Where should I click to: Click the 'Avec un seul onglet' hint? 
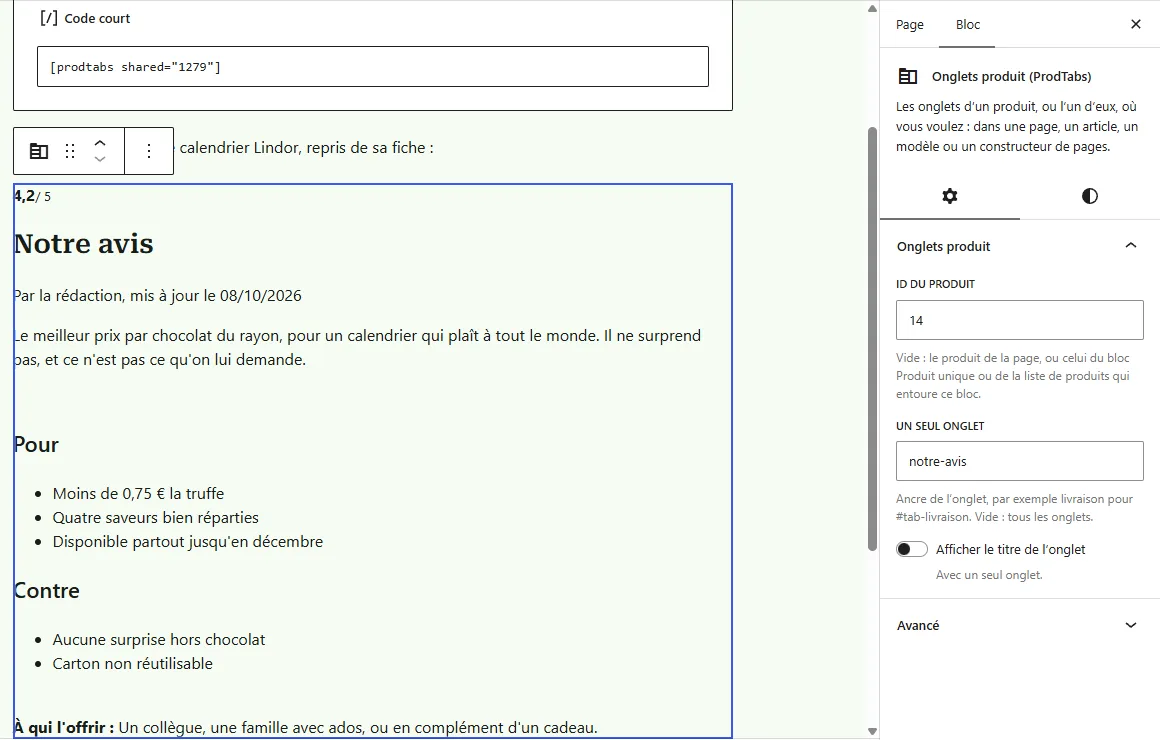(989, 575)
